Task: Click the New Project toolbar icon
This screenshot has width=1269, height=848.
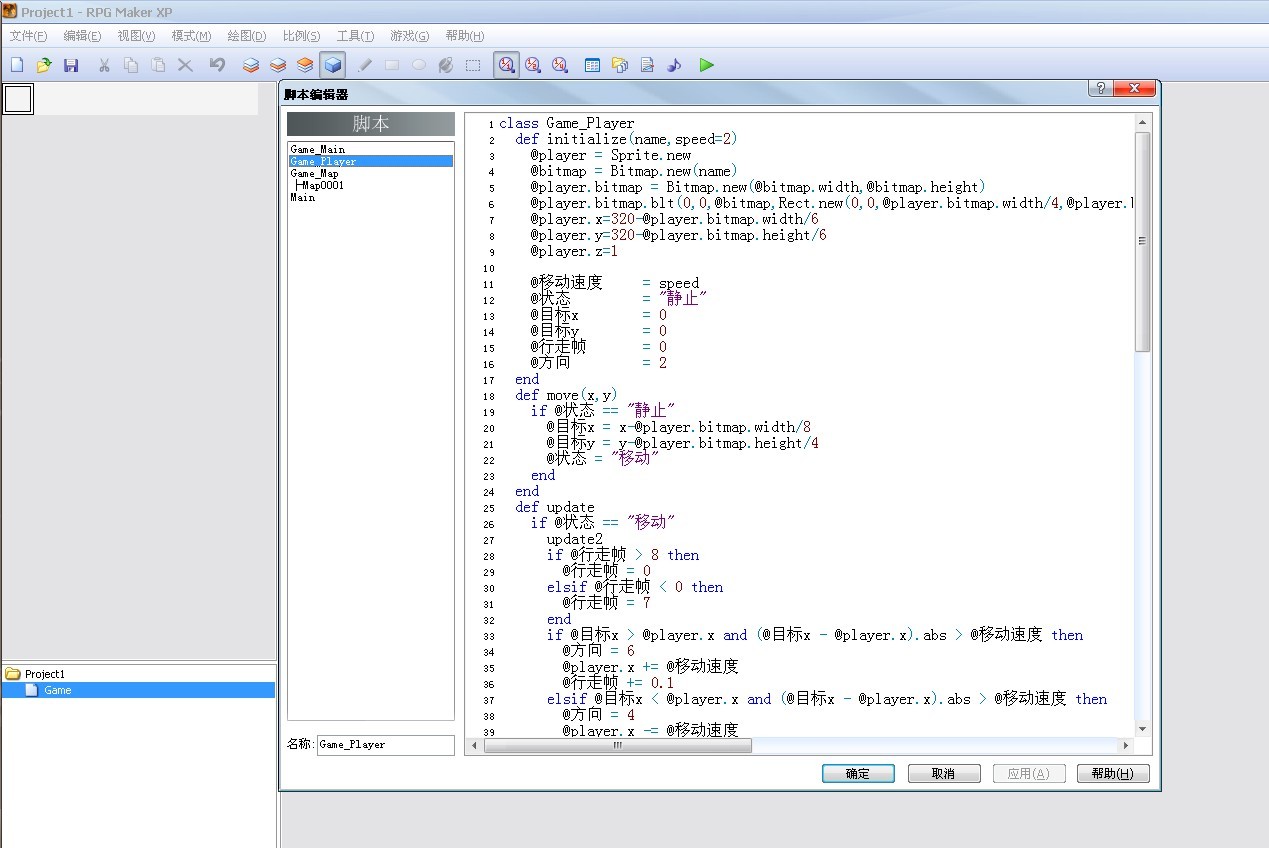Action: click(17, 65)
